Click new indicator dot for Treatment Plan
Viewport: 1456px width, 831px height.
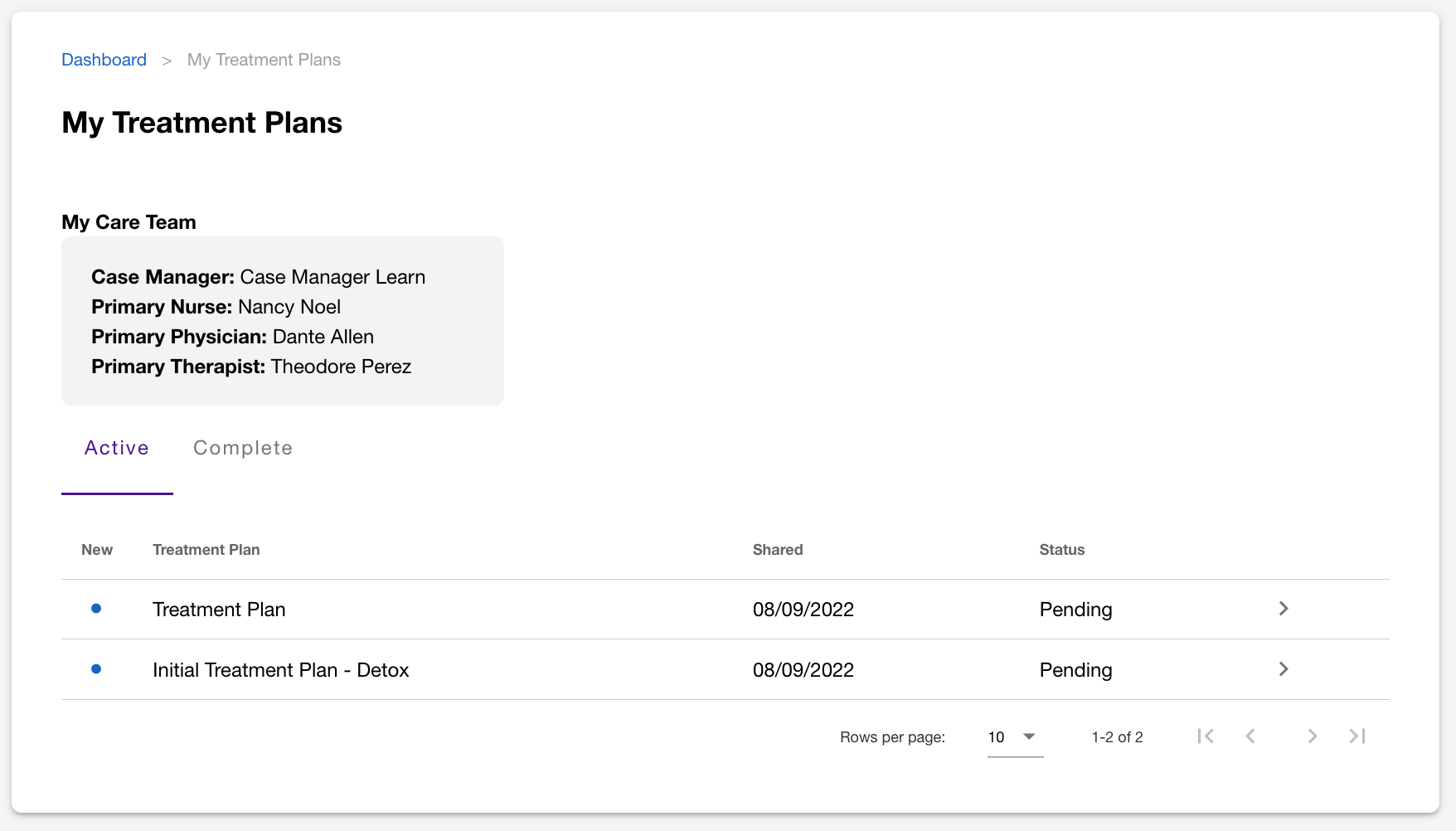pos(96,609)
